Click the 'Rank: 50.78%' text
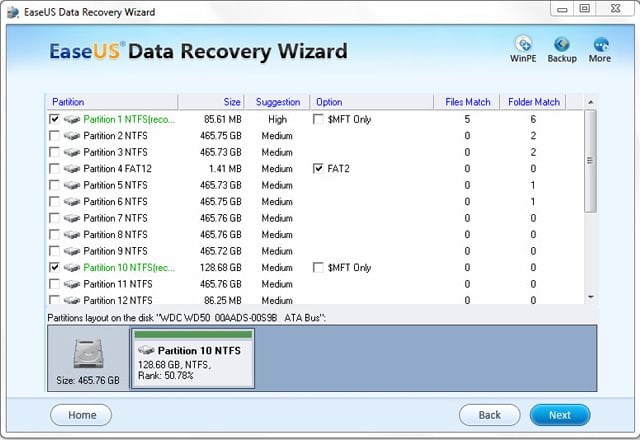Viewport: 640px width, 440px height. [x=166, y=376]
